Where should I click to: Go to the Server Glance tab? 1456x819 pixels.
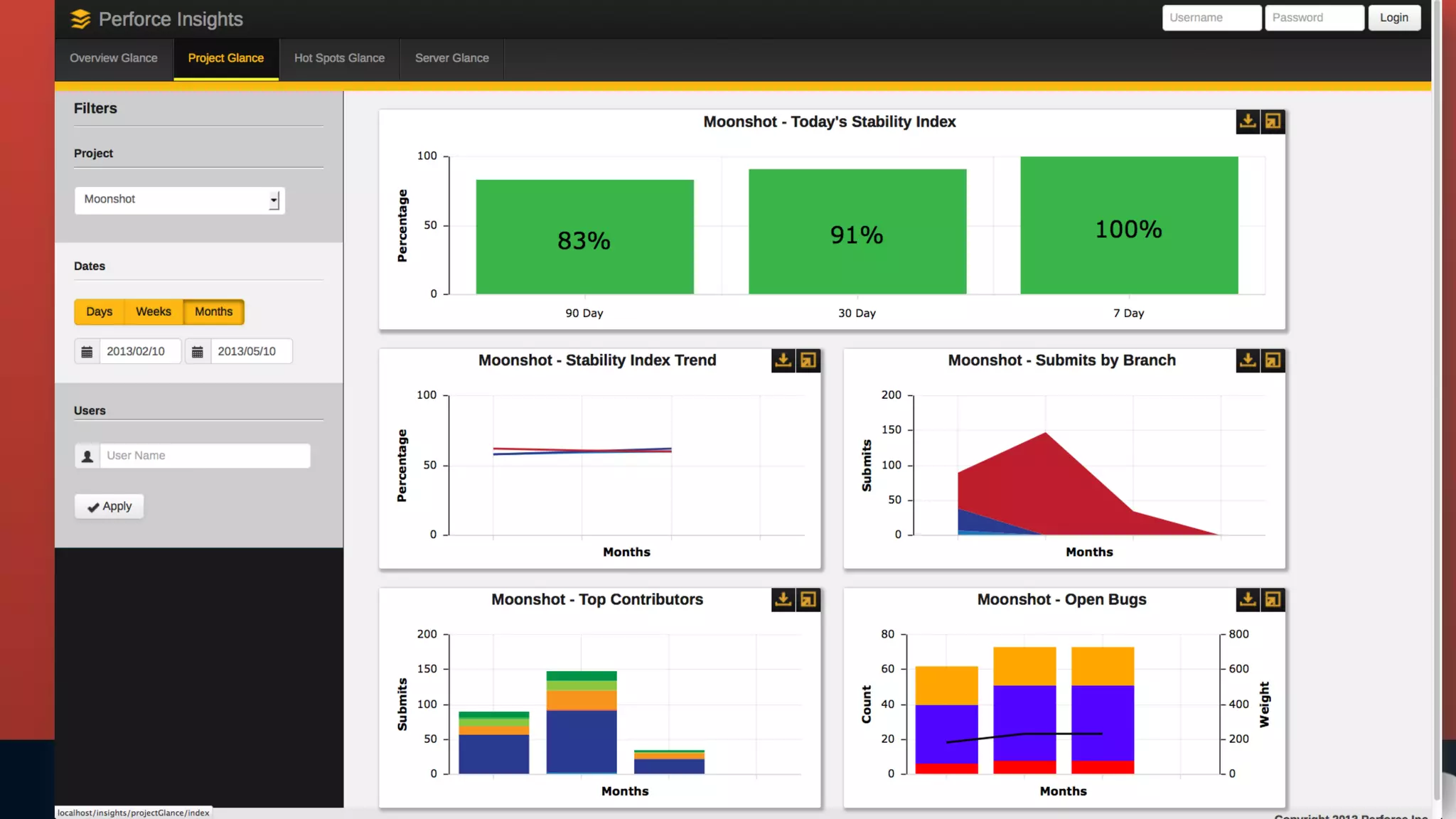click(x=451, y=58)
